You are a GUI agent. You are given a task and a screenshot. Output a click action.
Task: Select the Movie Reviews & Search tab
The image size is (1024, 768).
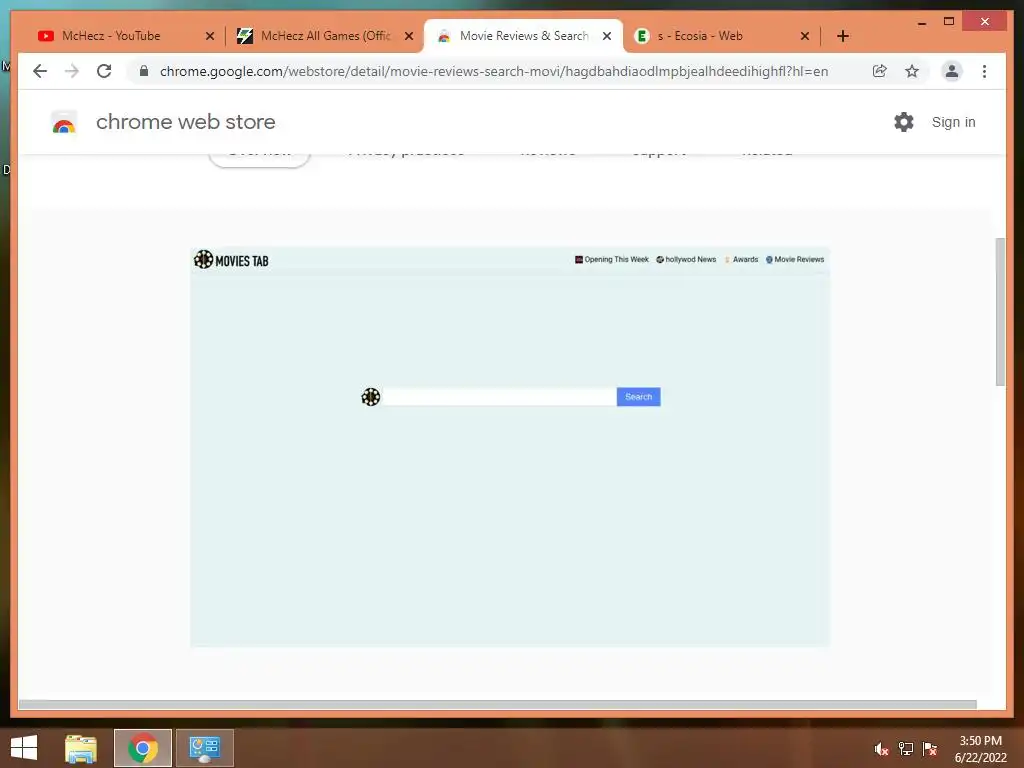(x=522, y=36)
